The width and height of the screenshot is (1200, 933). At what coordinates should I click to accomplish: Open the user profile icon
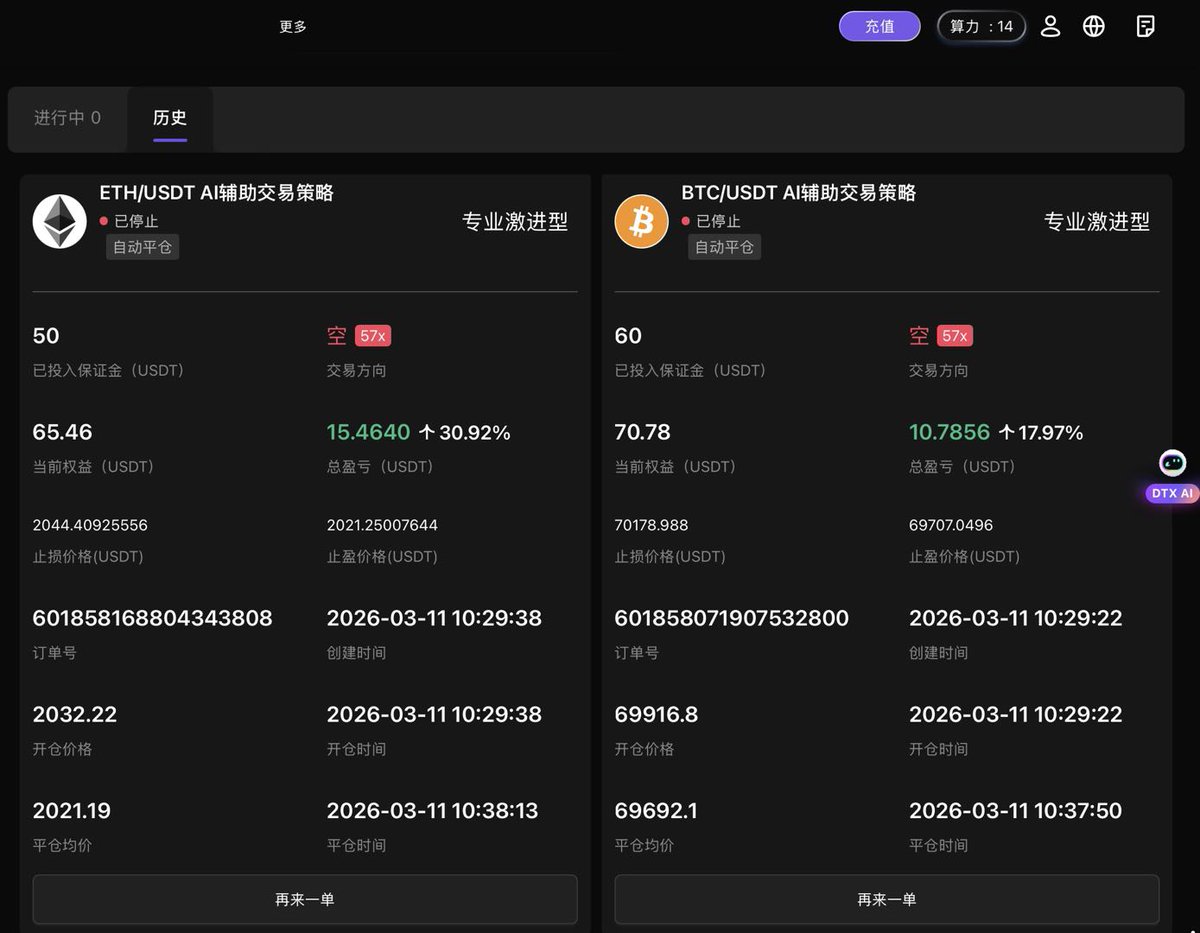click(1050, 26)
